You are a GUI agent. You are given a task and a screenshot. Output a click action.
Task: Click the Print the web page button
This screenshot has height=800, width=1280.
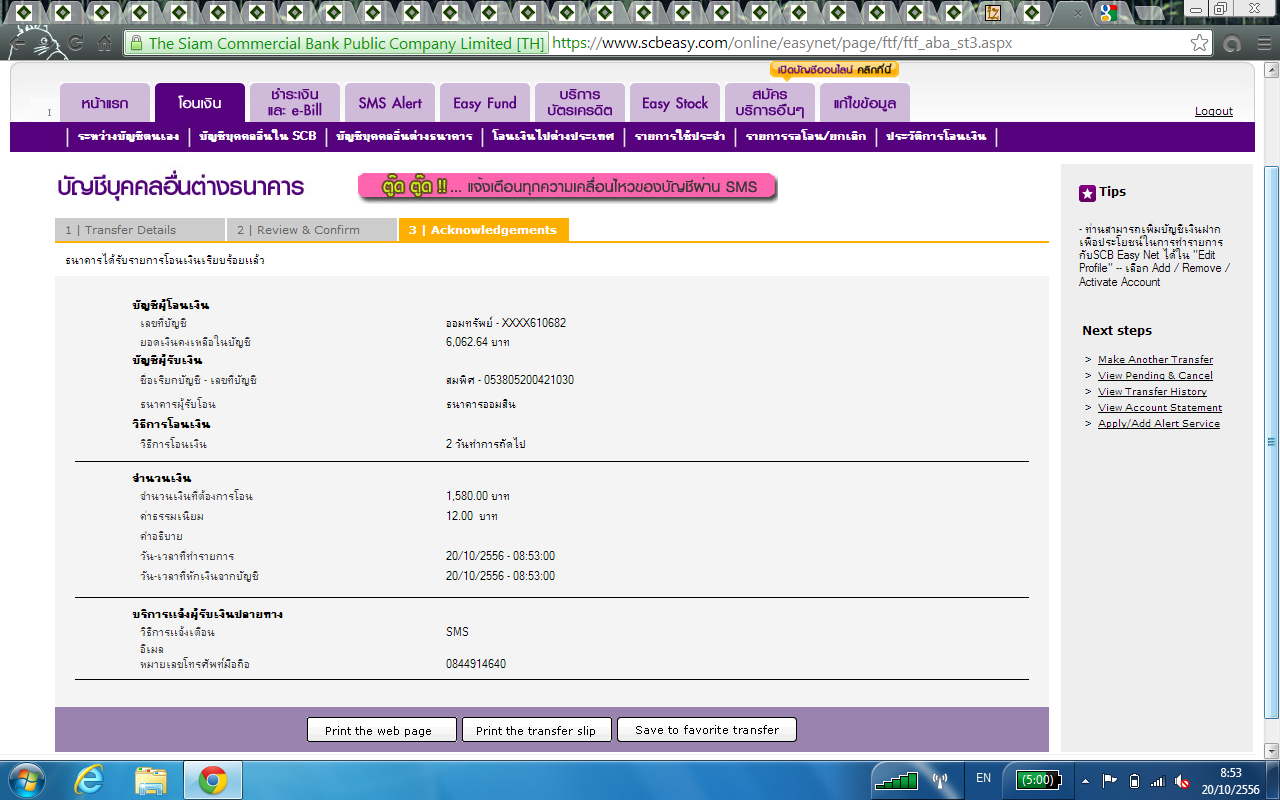[382, 730]
